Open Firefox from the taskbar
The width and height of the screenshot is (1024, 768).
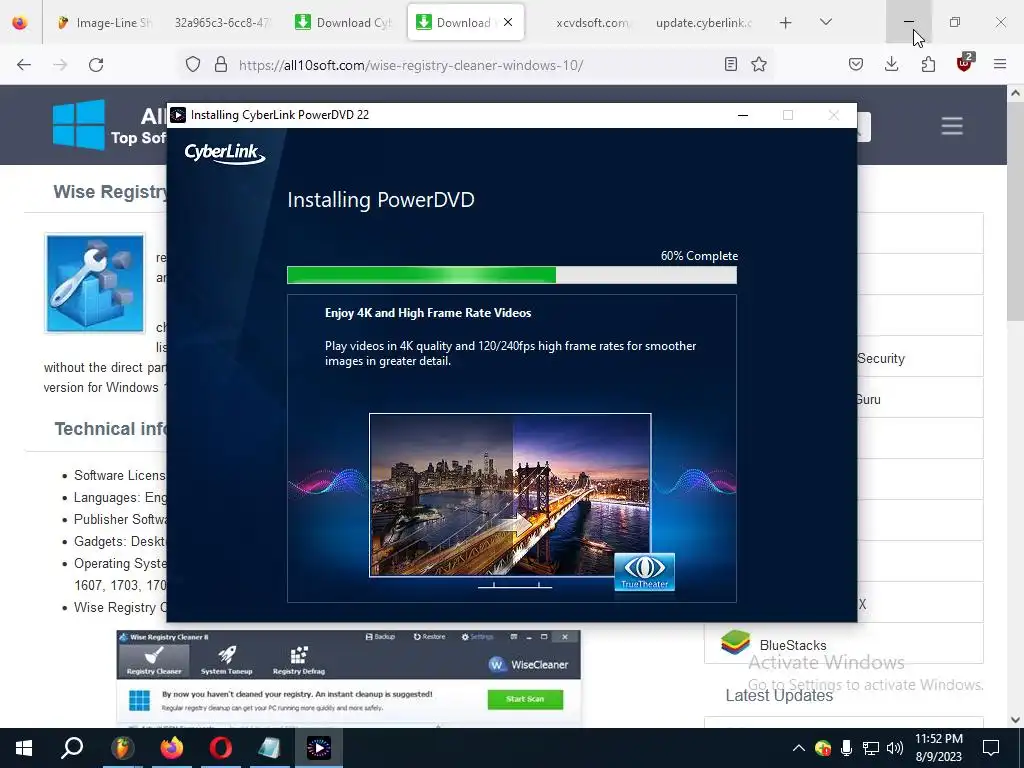click(x=172, y=748)
